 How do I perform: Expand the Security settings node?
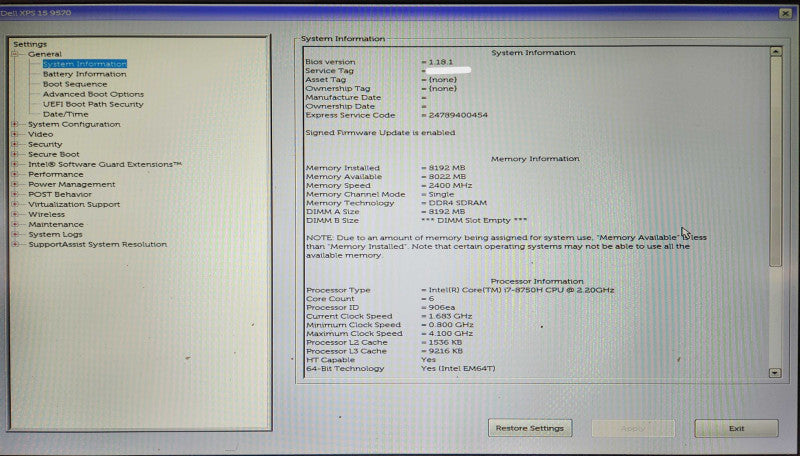(x=15, y=144)
